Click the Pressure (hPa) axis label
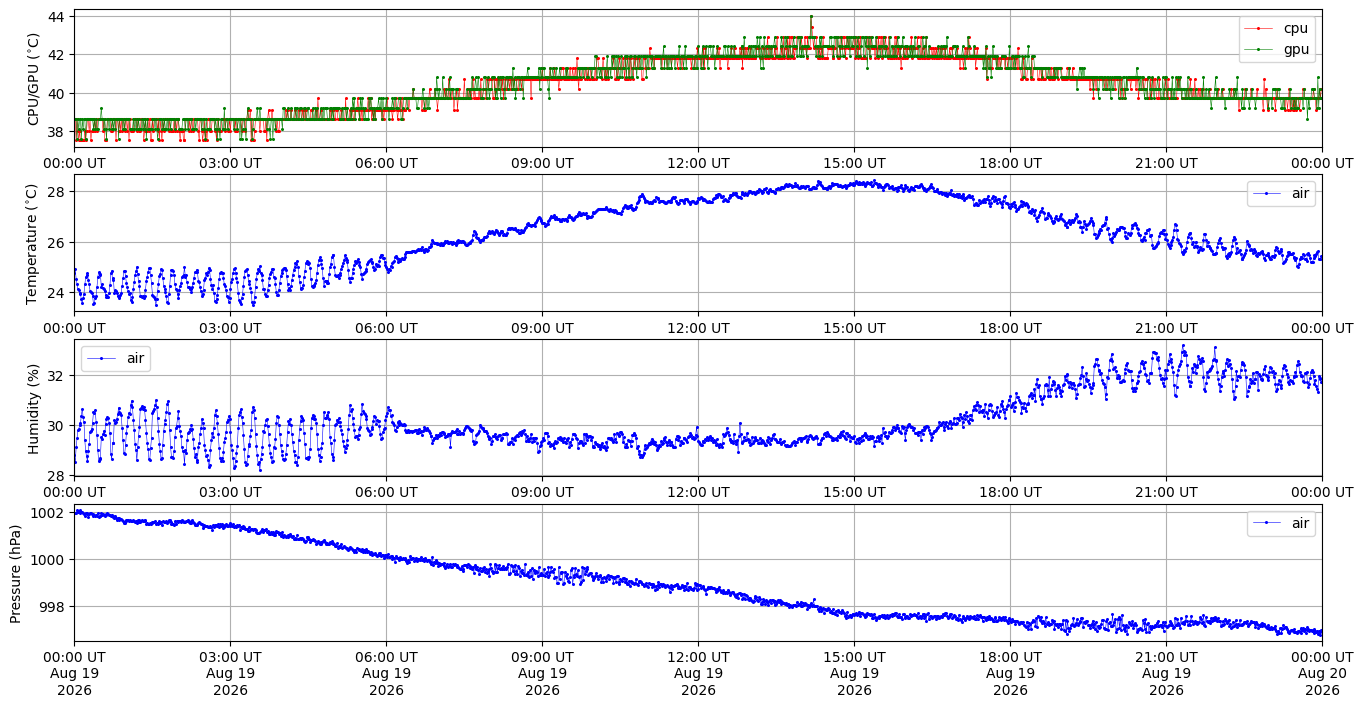Screen dimensions: 1363x707 pos(16,573)
